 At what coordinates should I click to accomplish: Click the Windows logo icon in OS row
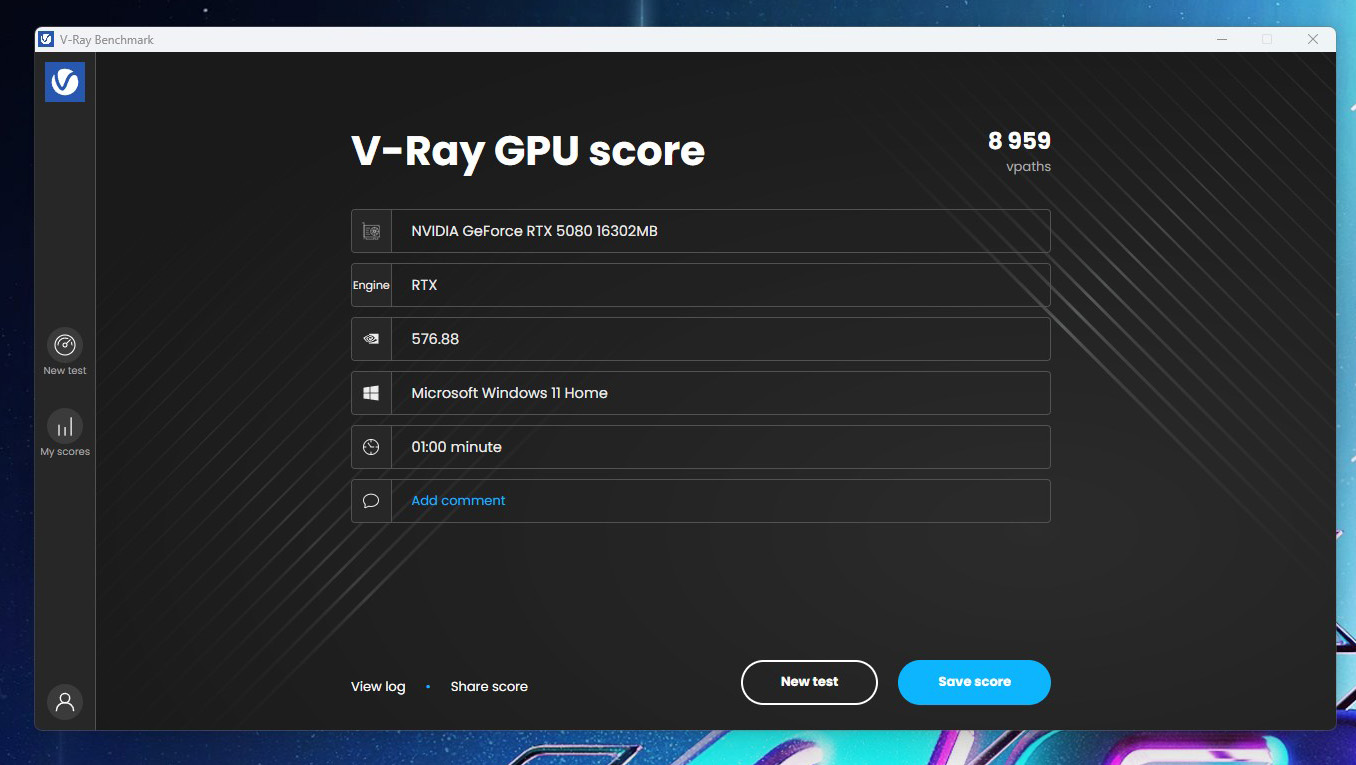point(371,393)
